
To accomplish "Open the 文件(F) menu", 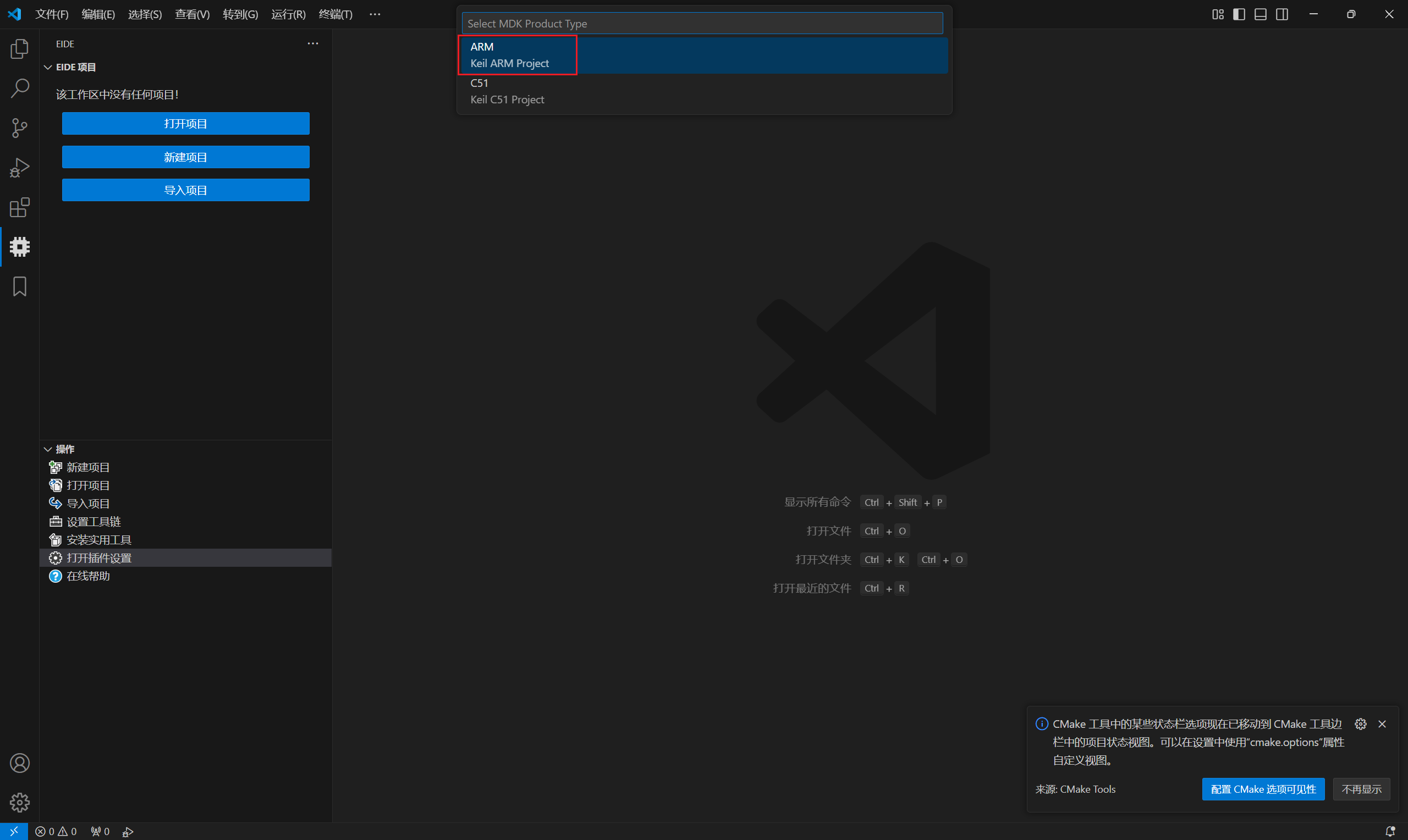I will [52, 14].
